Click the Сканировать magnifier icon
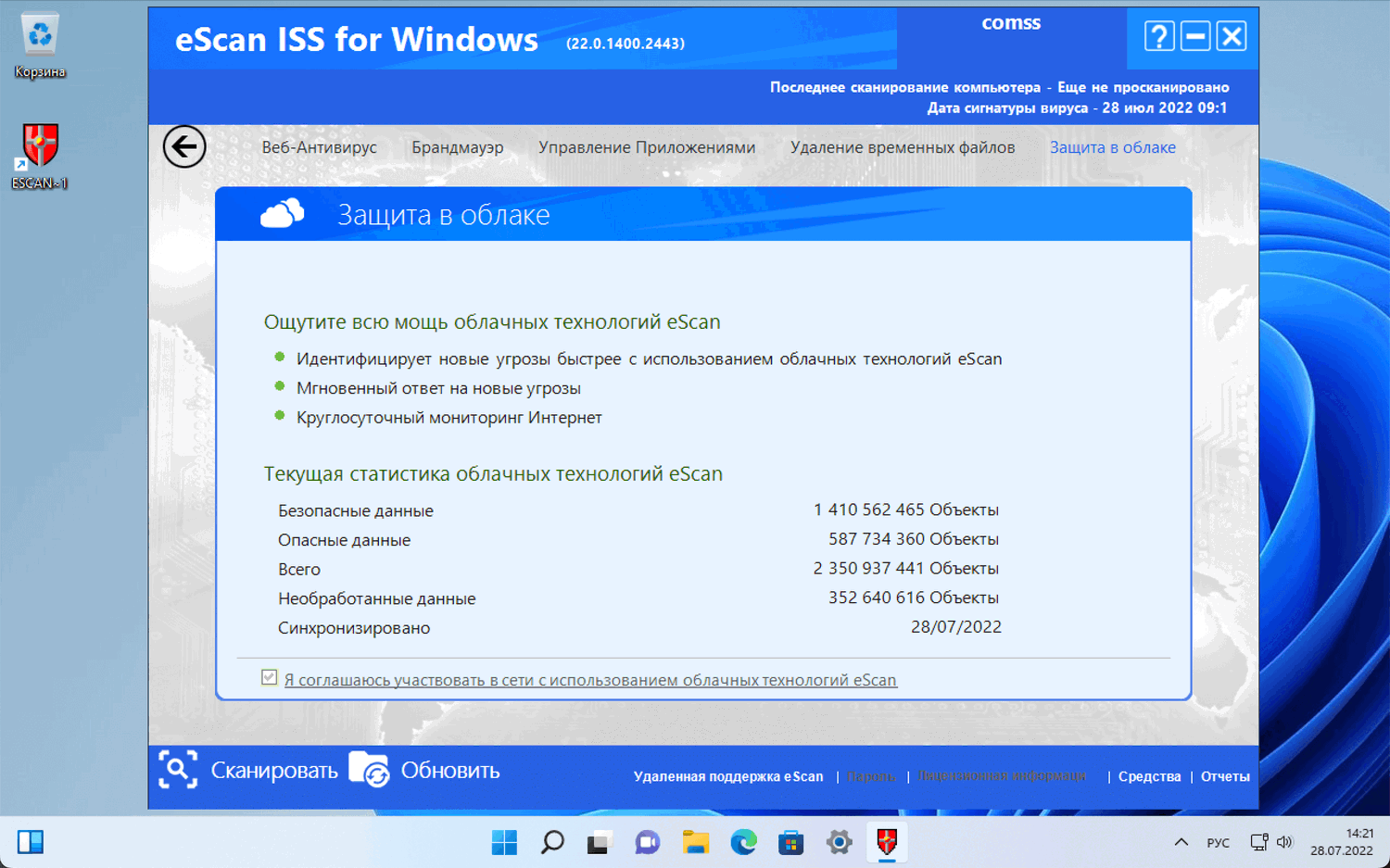 (x=178, y=770)
